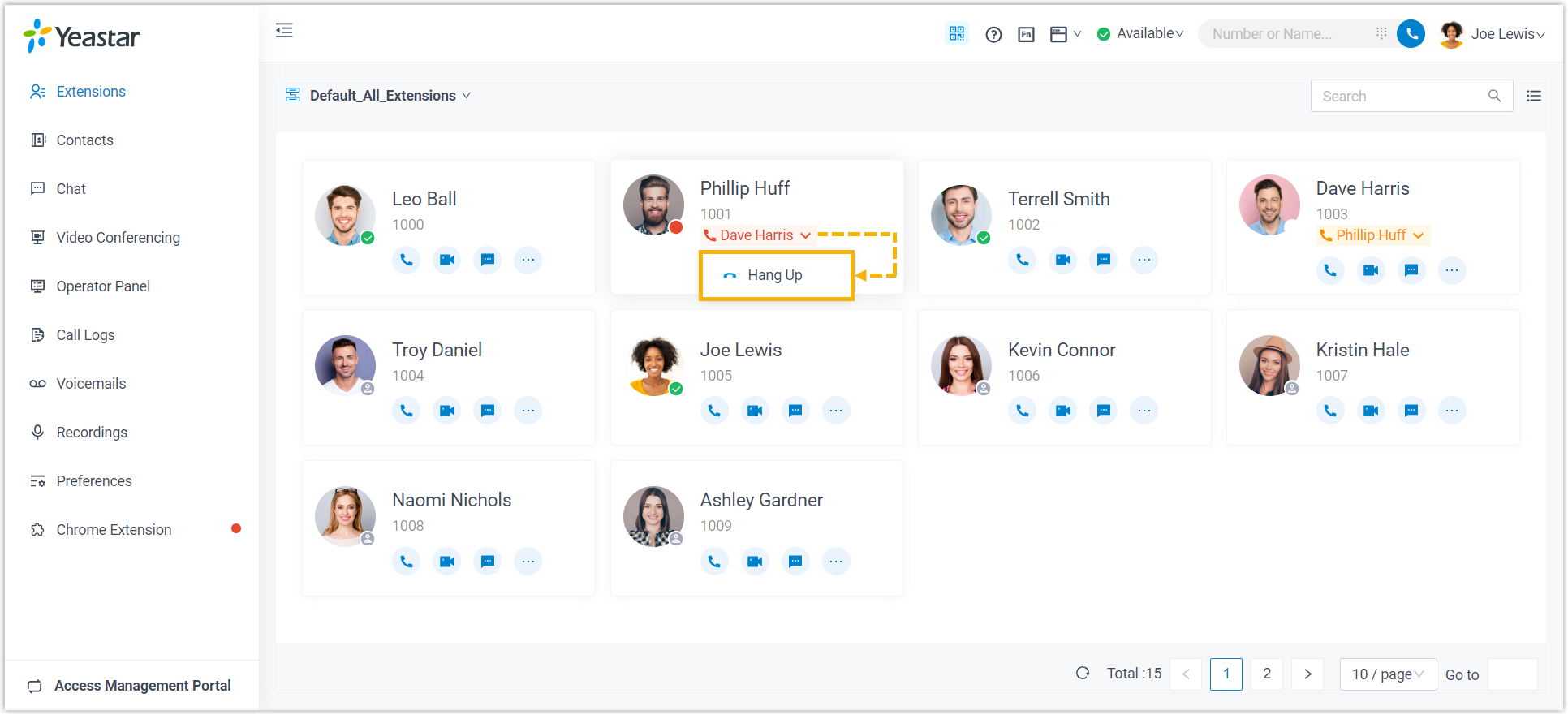Image resolution: width=1568 pixels, height=715 pixels.
Task: Open the Extensions menu
Action: (91, 92)
